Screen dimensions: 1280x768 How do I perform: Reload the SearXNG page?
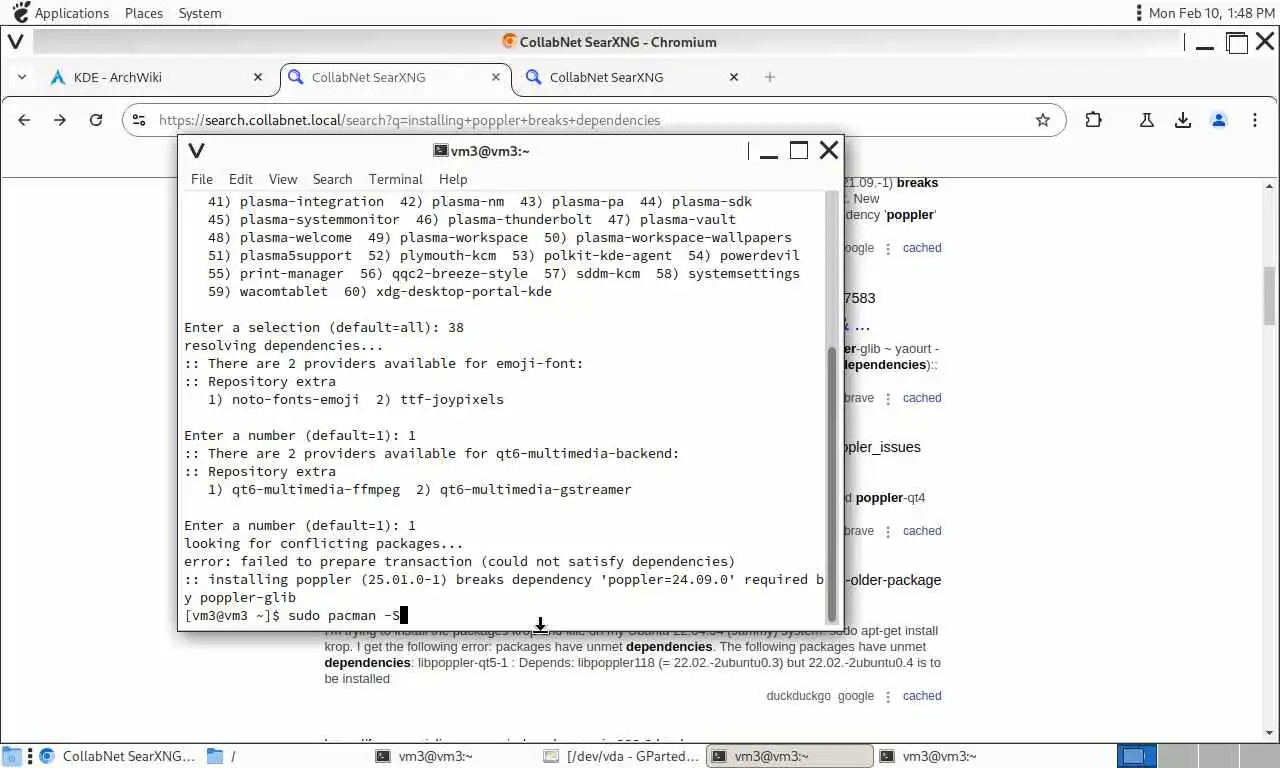point(96,120)
